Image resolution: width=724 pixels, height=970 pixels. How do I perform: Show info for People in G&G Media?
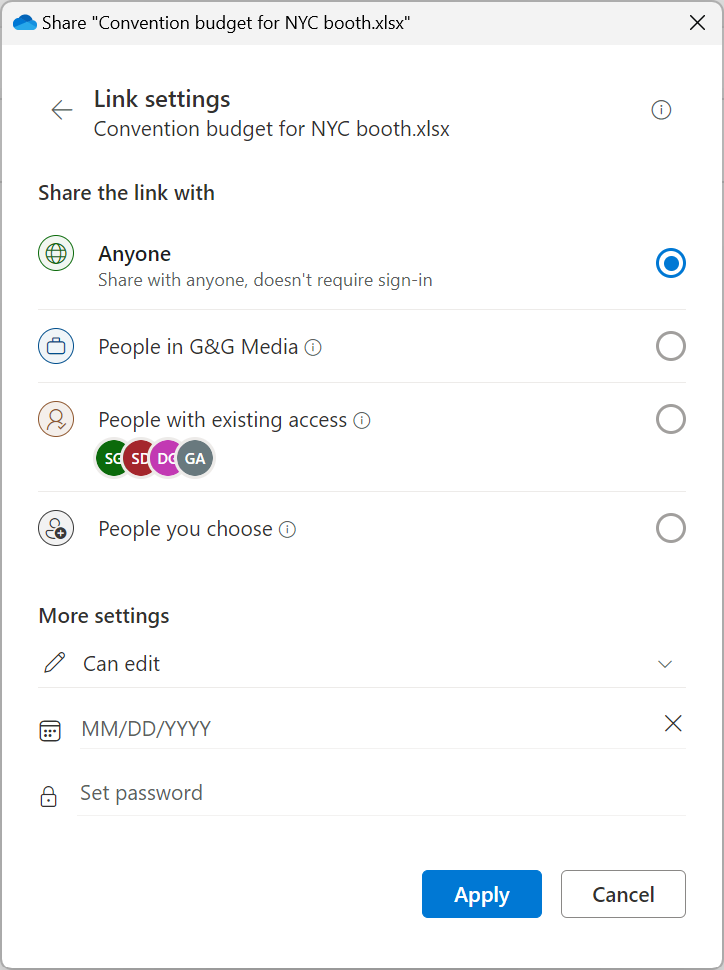click(313, 348)
